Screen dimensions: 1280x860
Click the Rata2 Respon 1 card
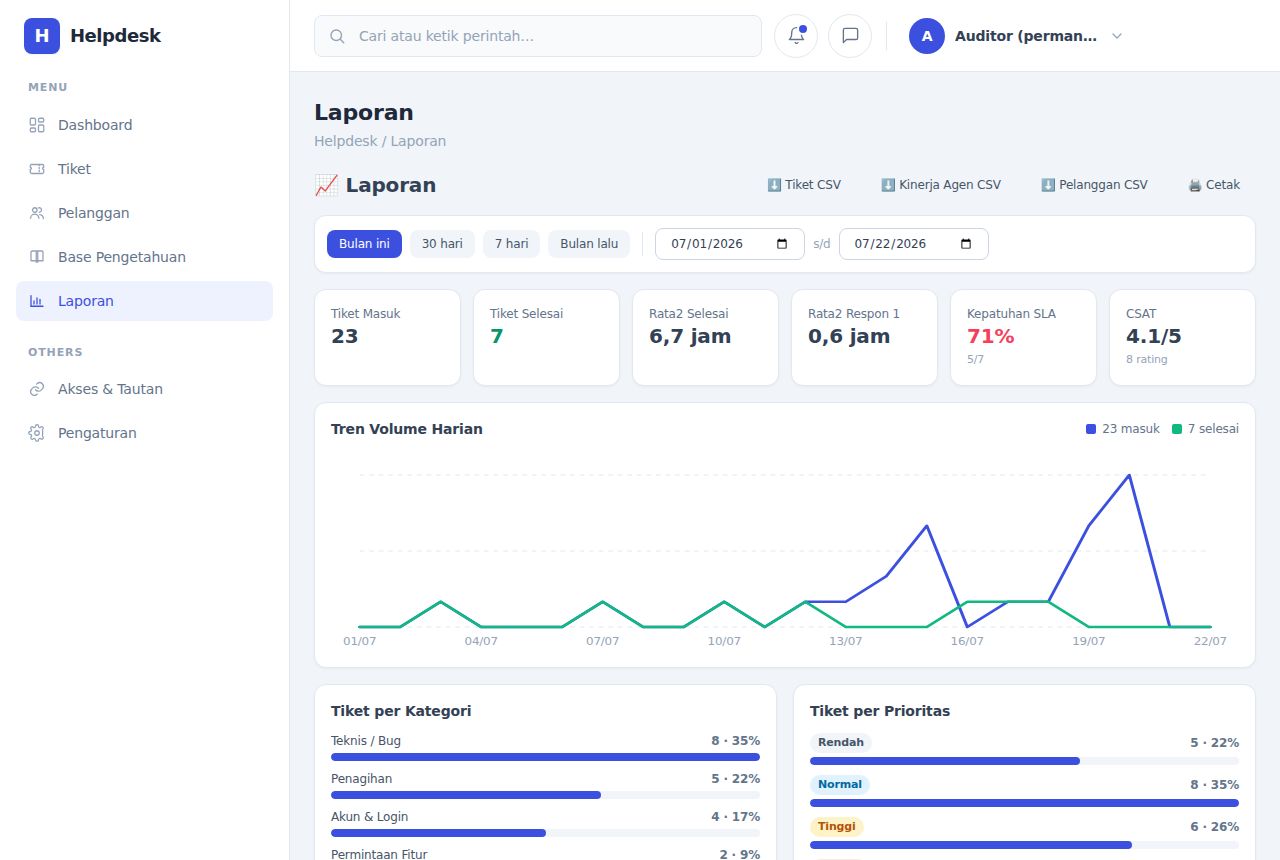pos(865,338)
